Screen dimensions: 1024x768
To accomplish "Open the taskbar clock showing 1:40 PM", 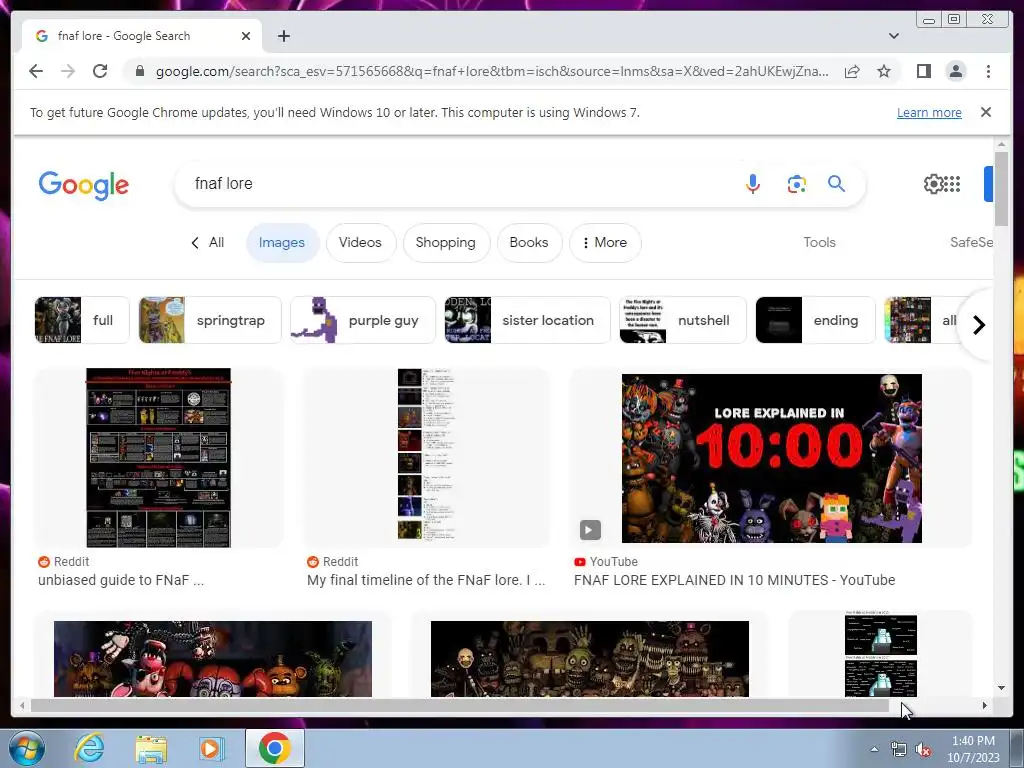I will 973,749.
